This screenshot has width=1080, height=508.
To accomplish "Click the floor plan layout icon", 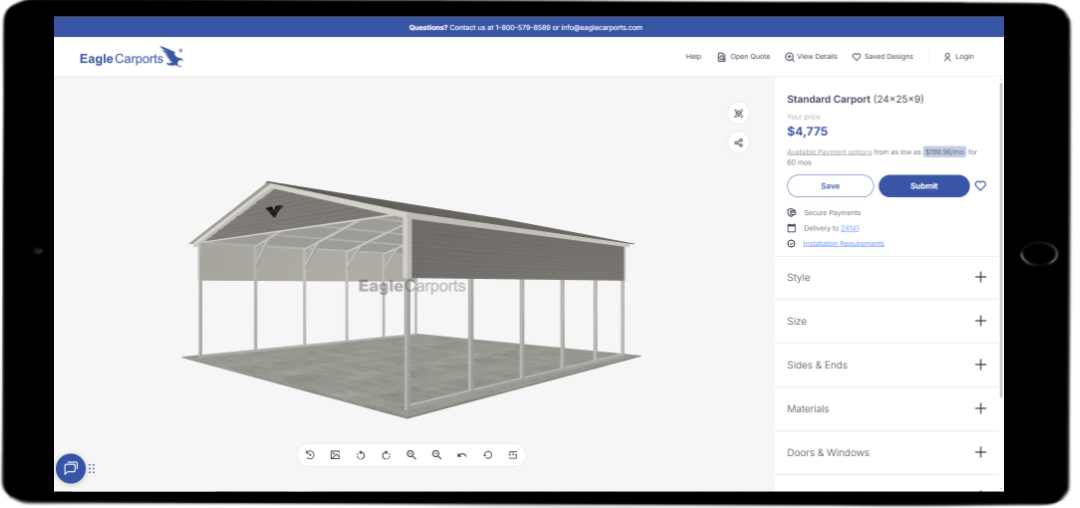I will (513, 455).
